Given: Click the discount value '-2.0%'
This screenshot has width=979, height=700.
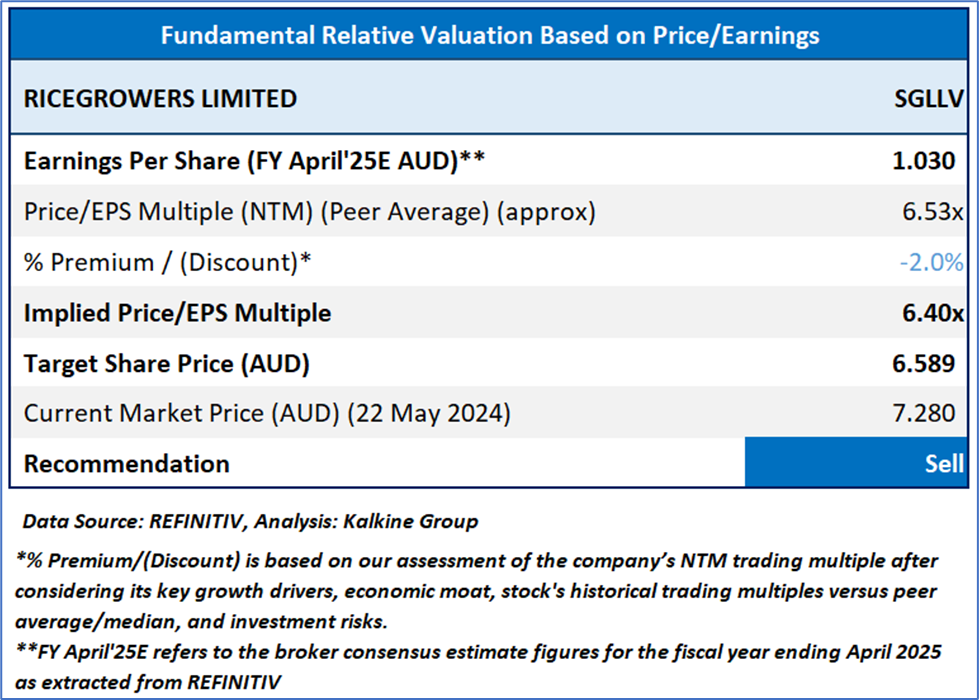Looking at the screenshot, I should [x=931, y=262].
